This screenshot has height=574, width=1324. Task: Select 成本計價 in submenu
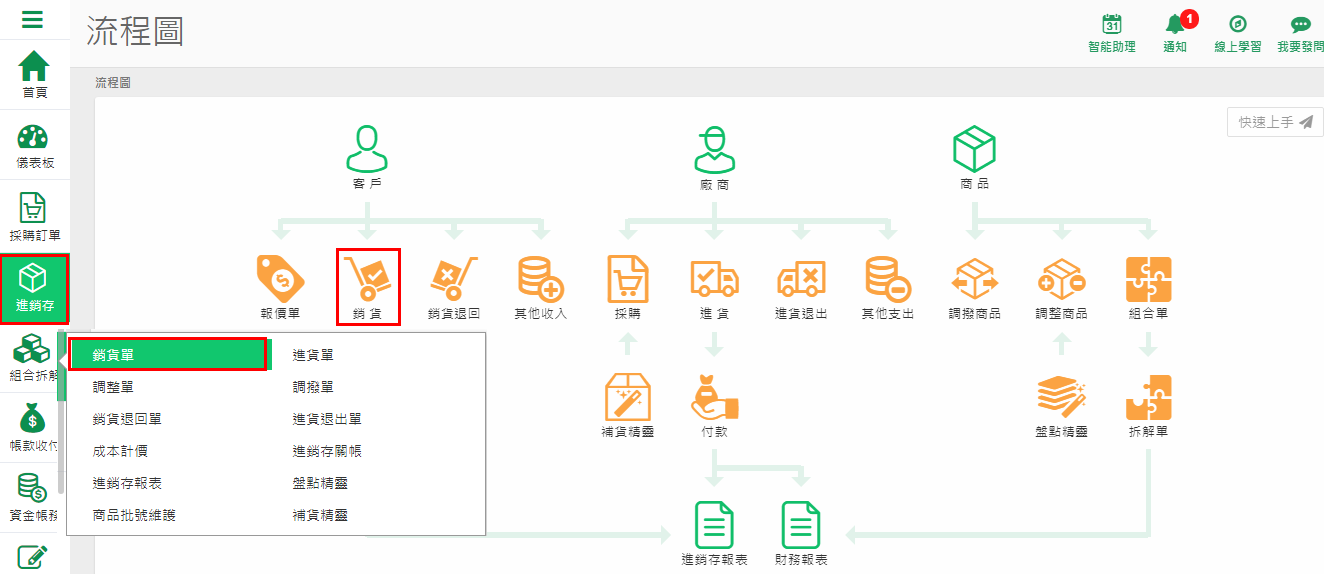120,451
